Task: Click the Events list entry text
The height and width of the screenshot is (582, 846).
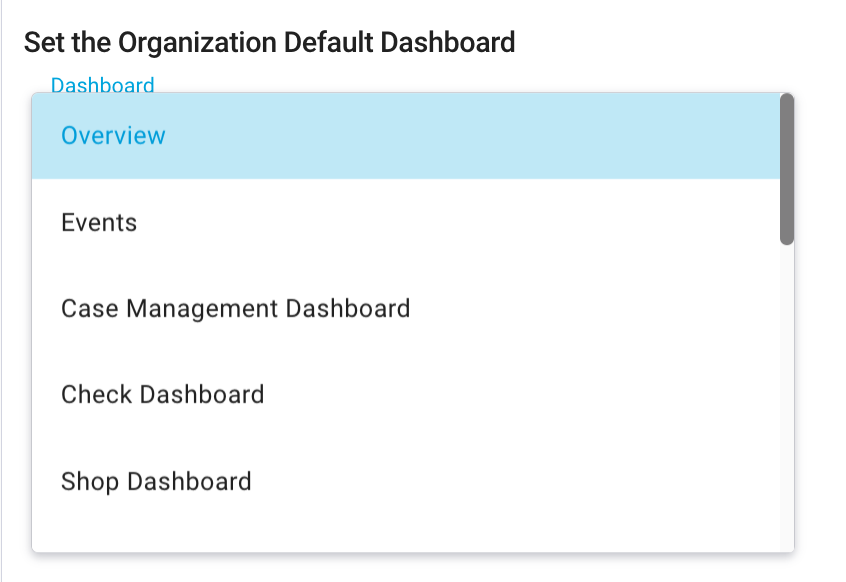Action: click(99, 222)
